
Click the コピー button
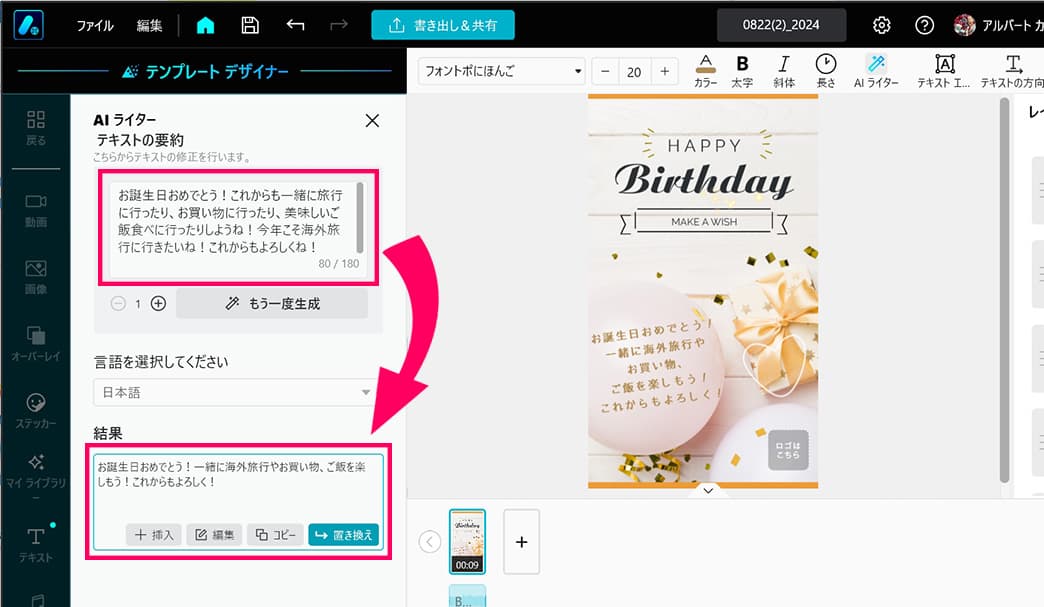click(x=275, y=534)
